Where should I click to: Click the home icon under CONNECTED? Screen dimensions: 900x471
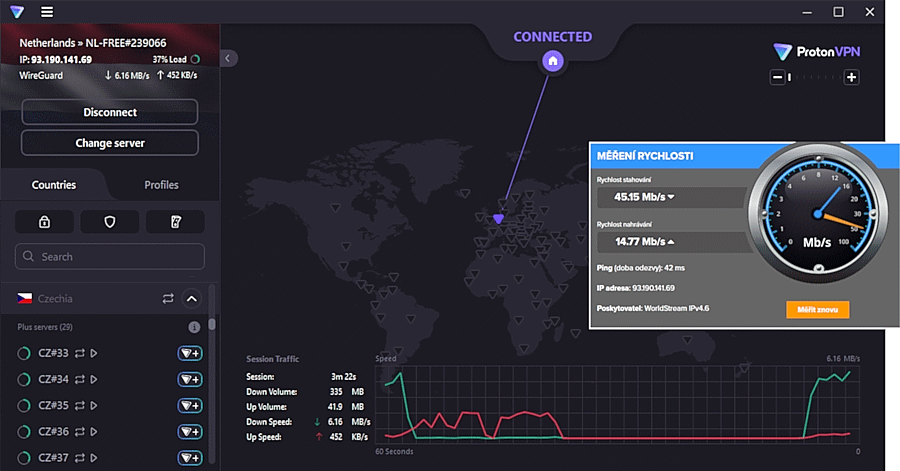tap(553, 61)
